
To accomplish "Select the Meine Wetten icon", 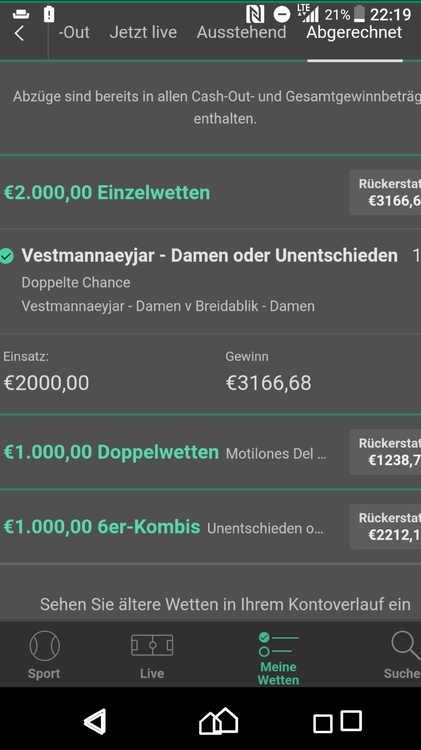I will [x=278, y=644].
